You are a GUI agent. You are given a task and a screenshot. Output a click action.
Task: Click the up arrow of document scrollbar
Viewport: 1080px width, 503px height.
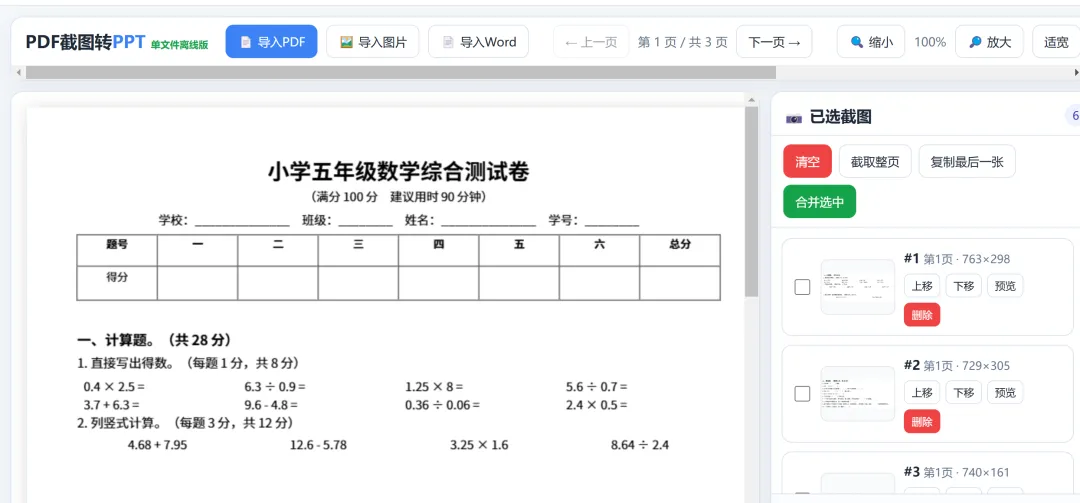coord(751,101)
